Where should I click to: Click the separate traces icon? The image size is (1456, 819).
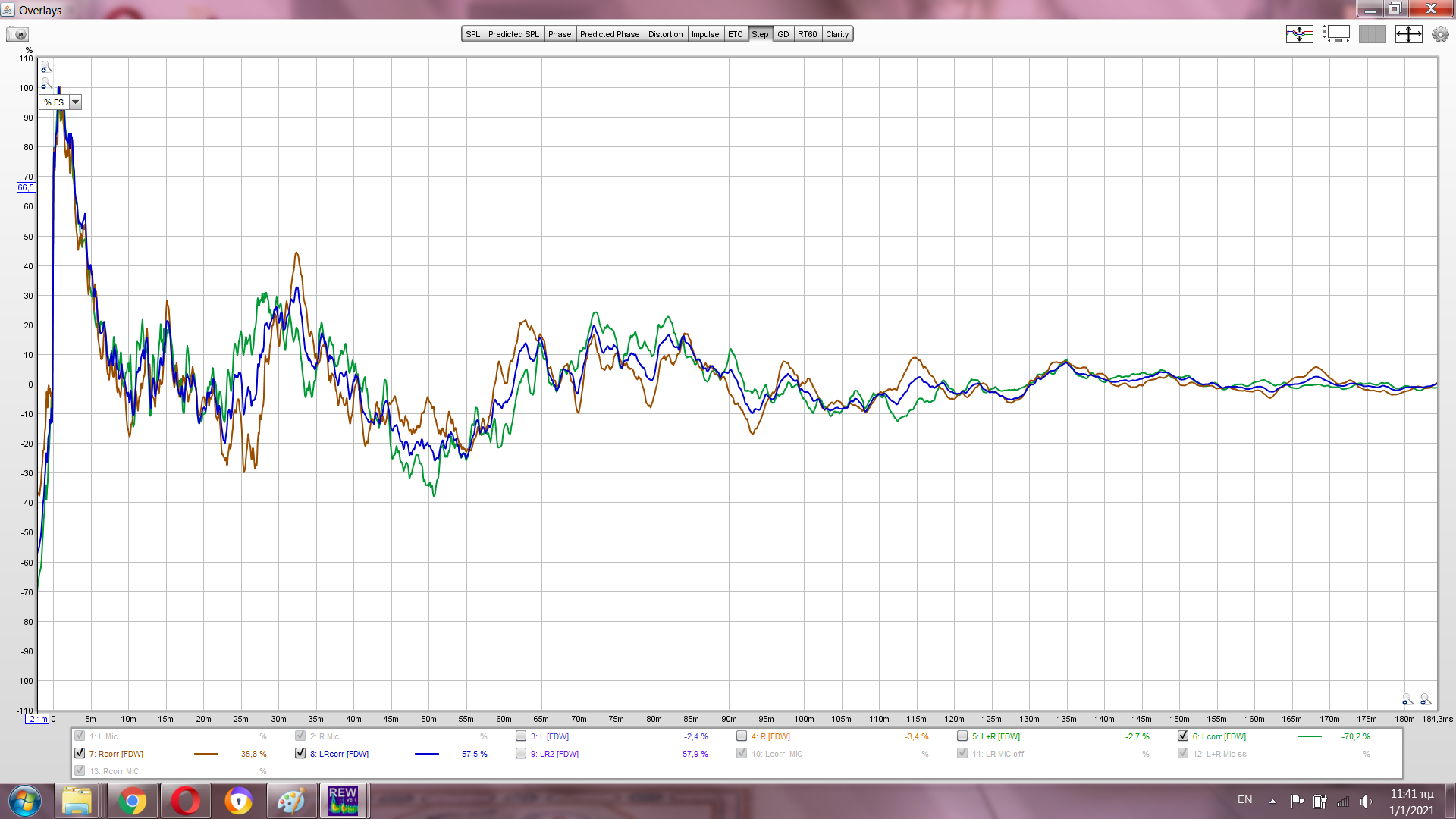tap(1299, 34)
